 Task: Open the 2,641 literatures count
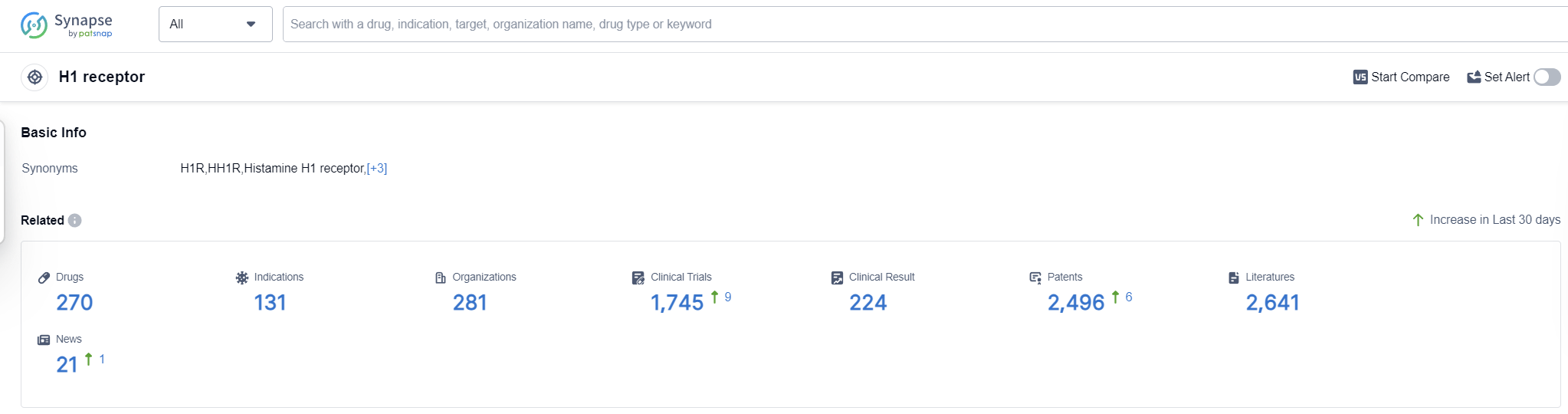point(1272,303)
